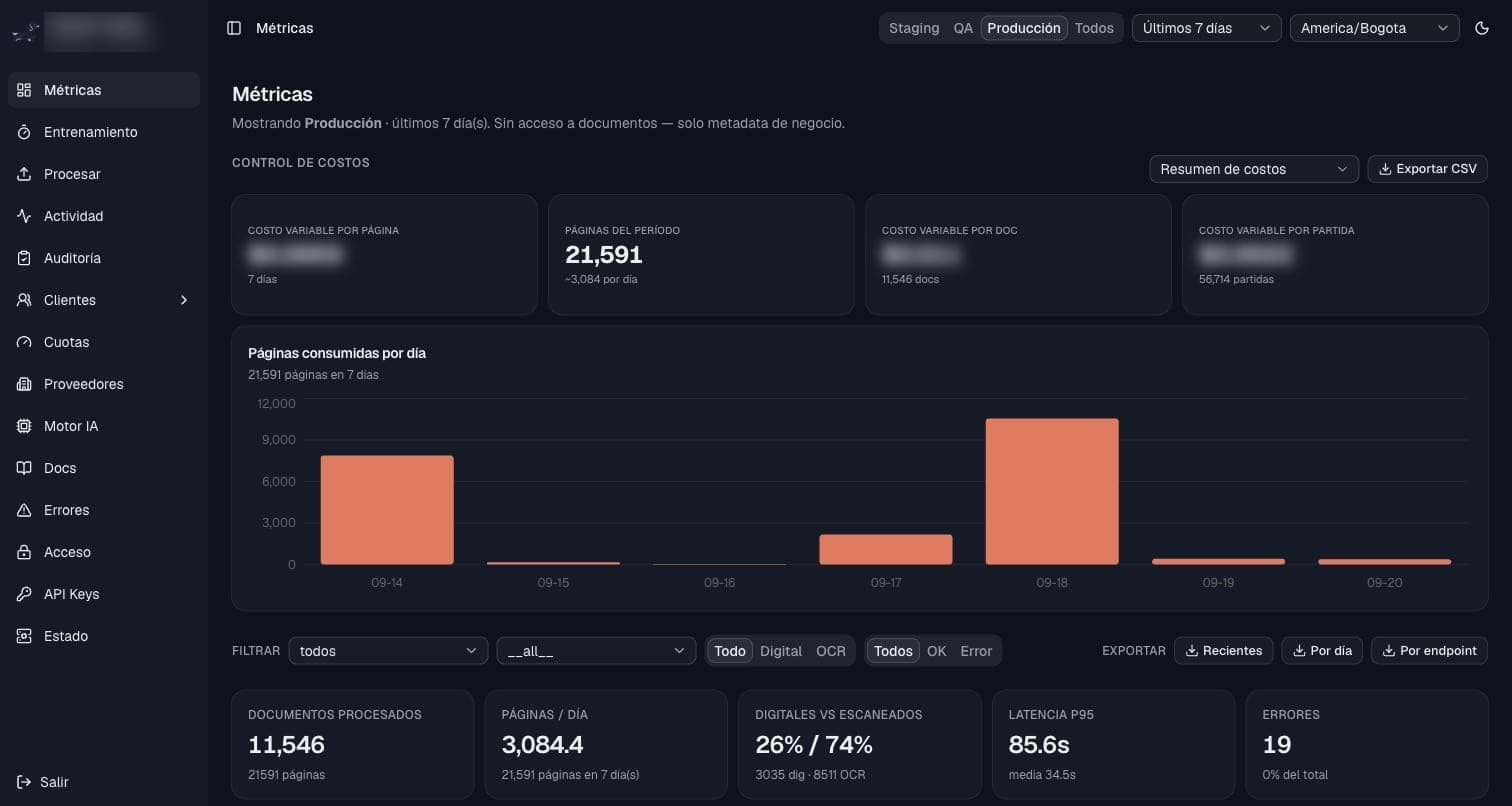Open the Últimos 7 días dropdown

pyautogui.click(x=1207, y=28)
